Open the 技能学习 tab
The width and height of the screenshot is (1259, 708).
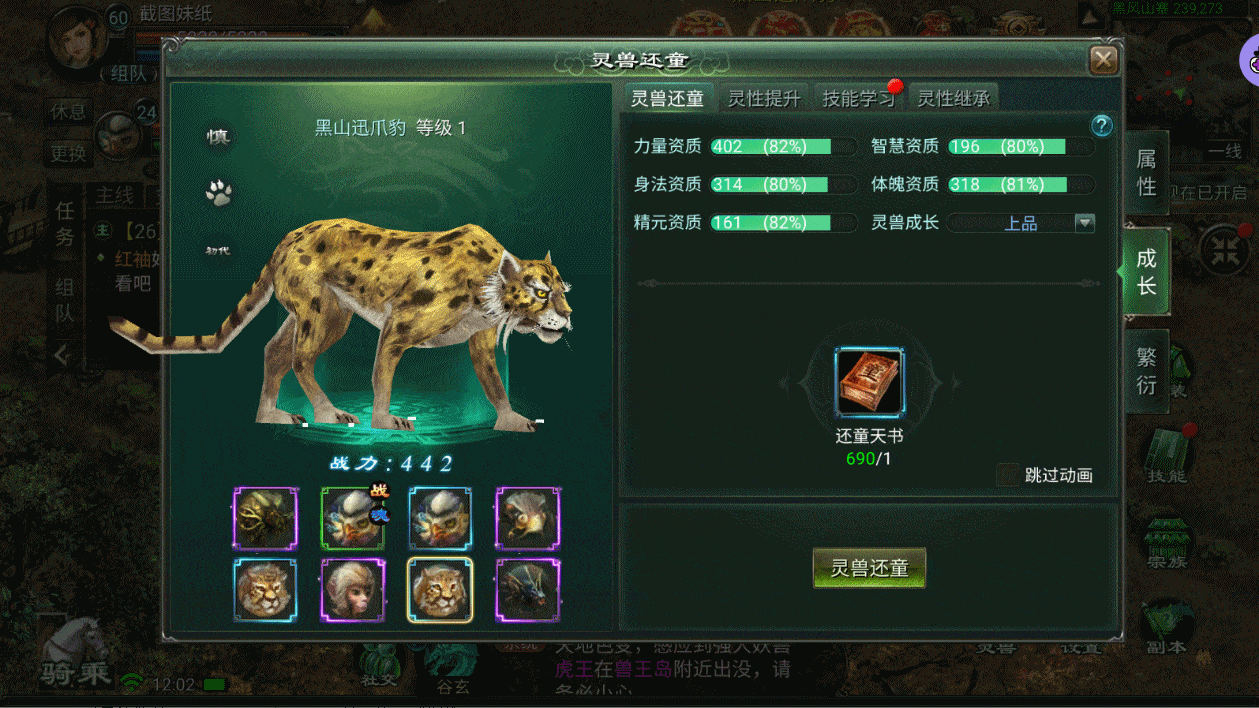tap(859, 98)
